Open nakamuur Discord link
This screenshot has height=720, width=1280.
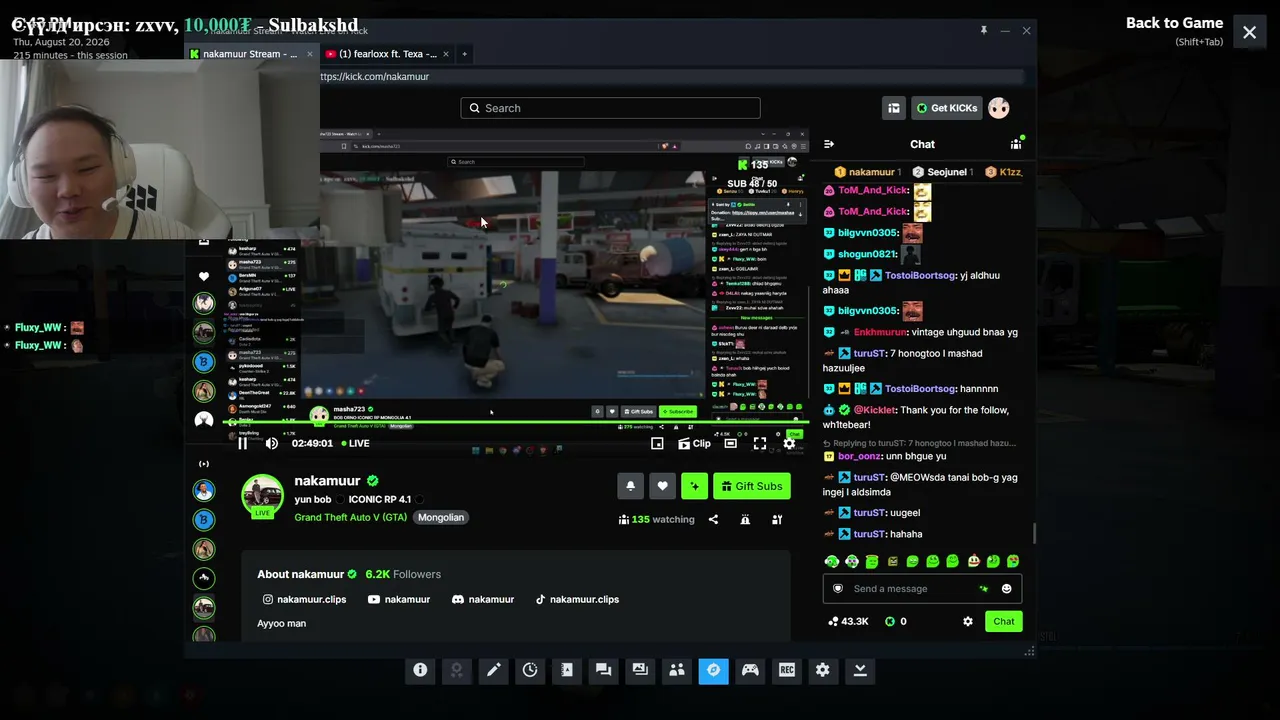pyautogui.click(x=483, y=599)
